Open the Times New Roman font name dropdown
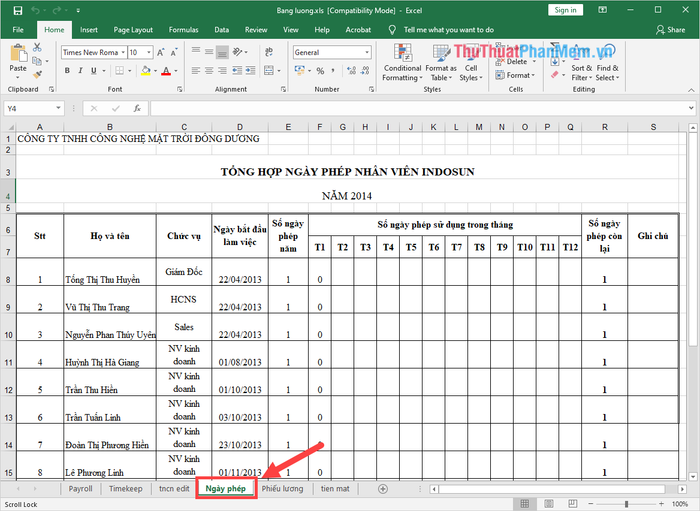This screenshot has height=511, width=700. point(123,52)
